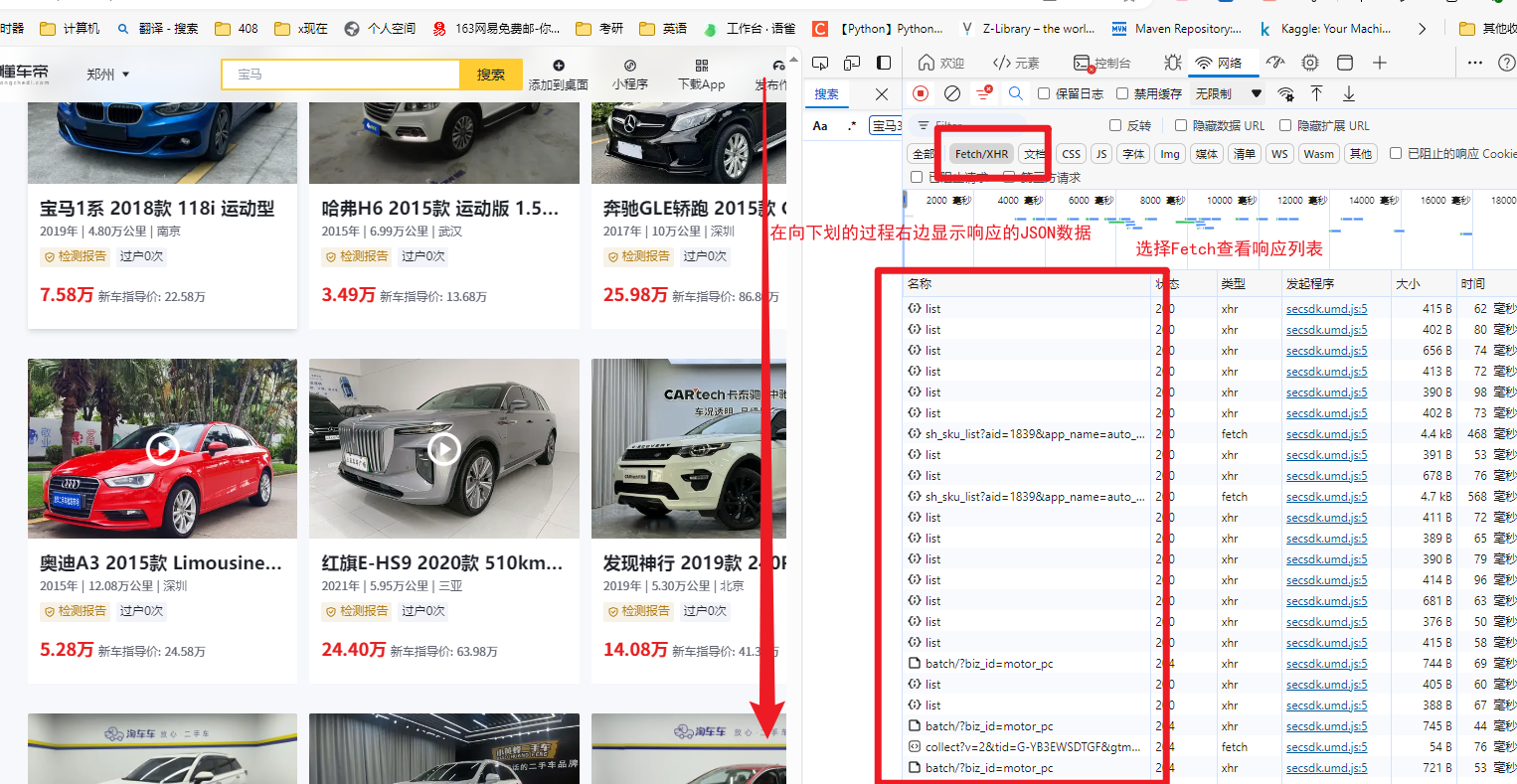Select the WS filter type

click(x=1279, y=154)
